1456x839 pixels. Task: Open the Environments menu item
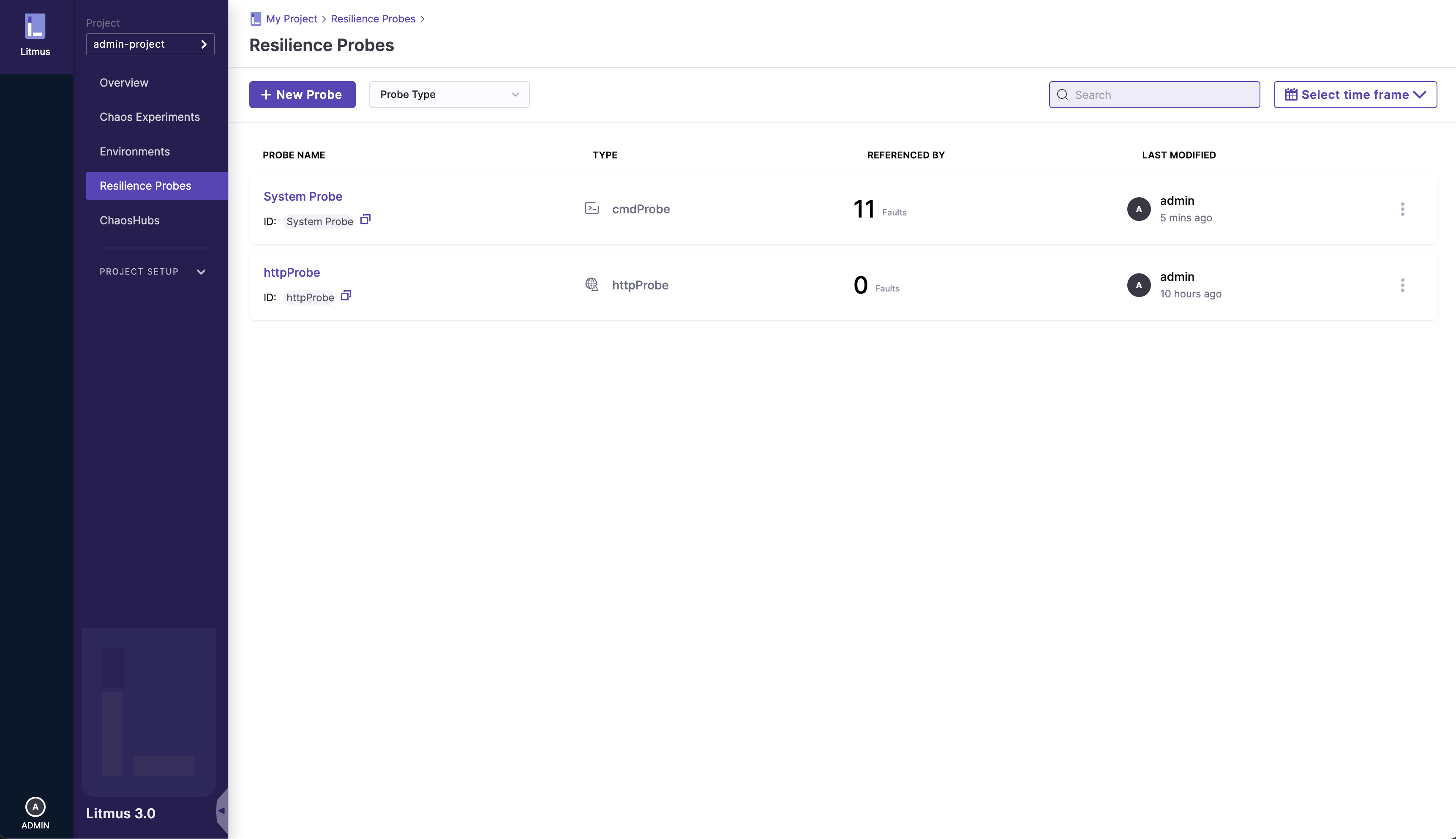pyautogui.click(x=135, y=152)
